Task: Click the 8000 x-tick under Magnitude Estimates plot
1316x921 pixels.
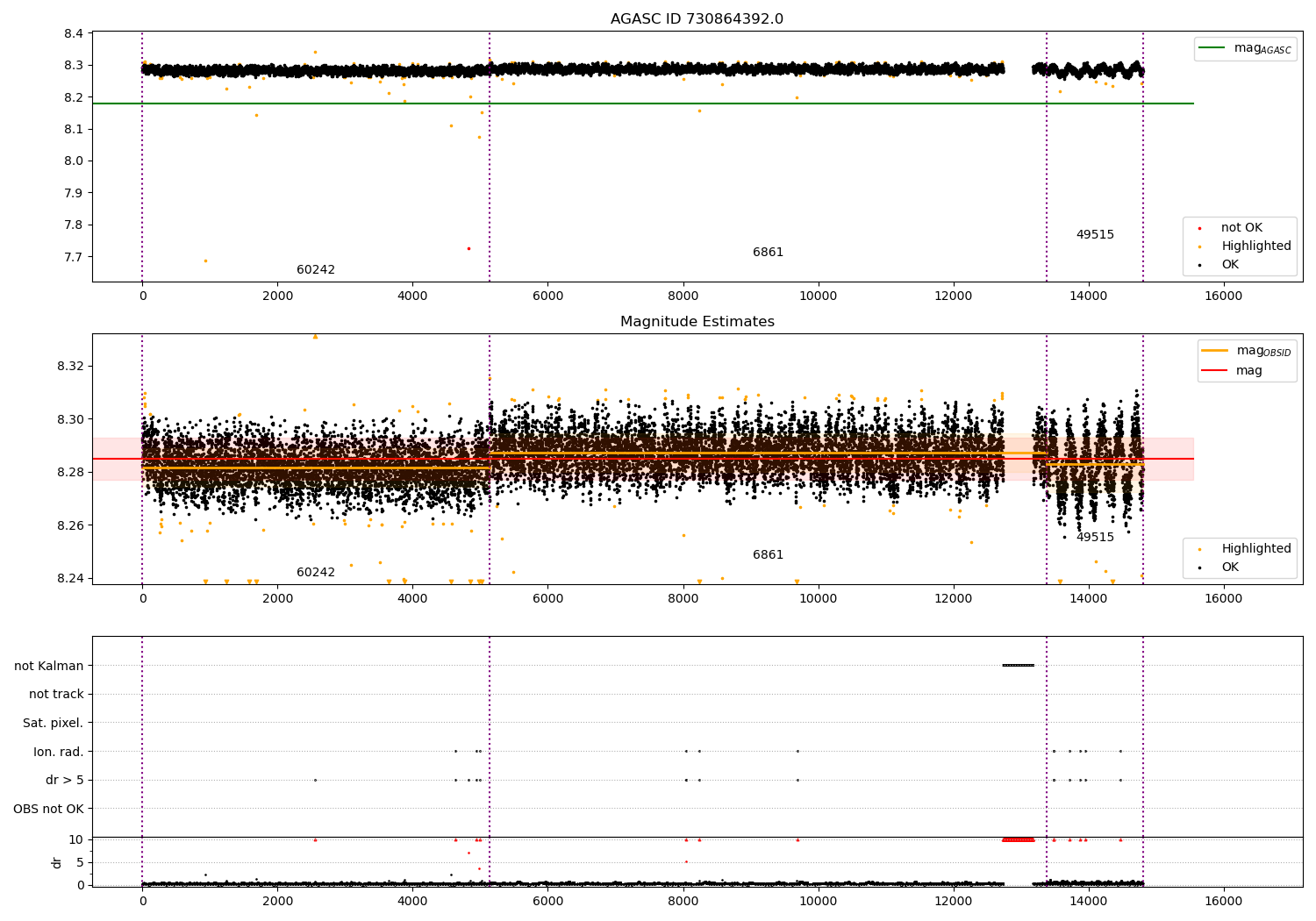Action: [x=683, y=599]
